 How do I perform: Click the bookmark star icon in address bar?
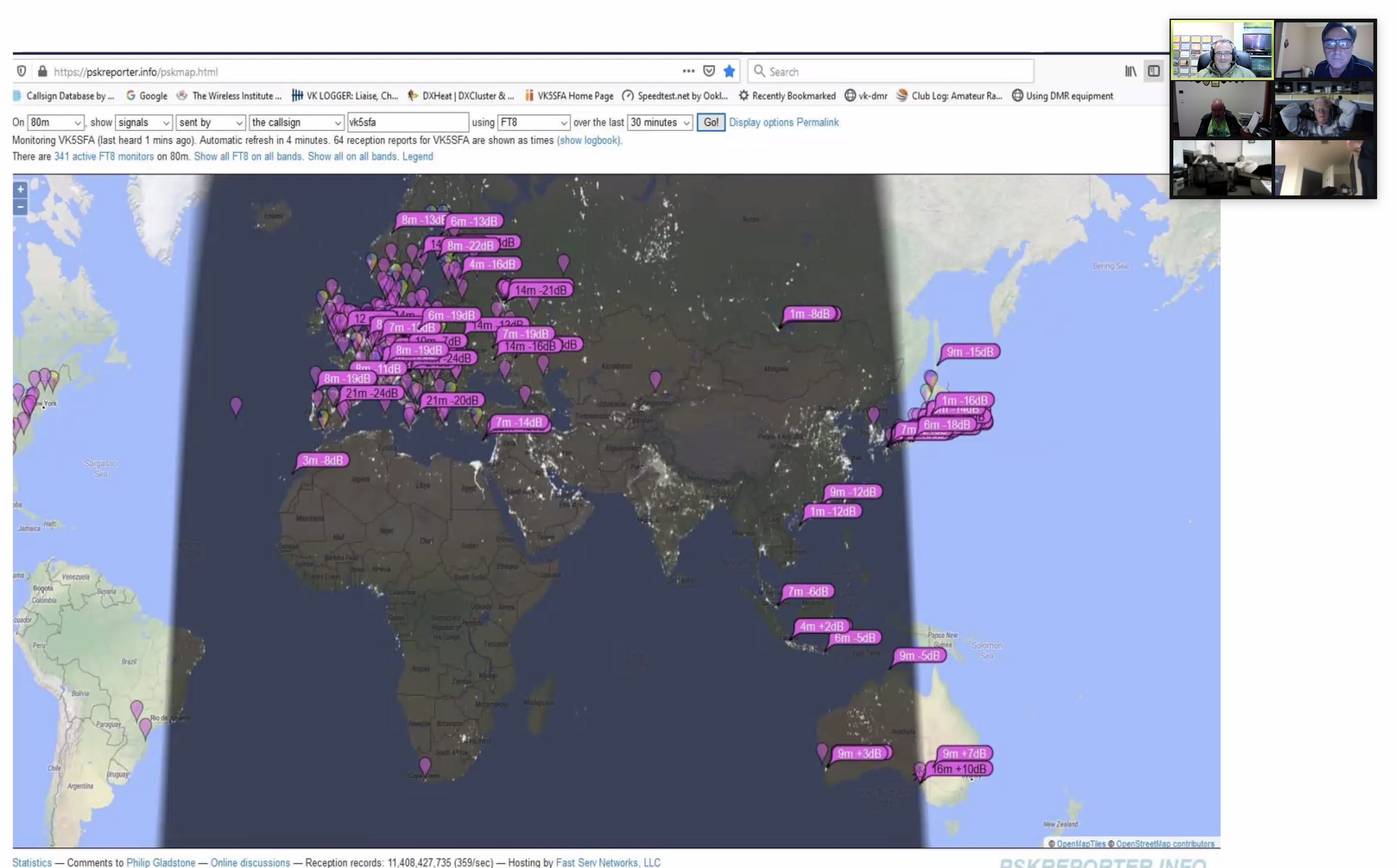pyautogui.click(x=729, y=71)
